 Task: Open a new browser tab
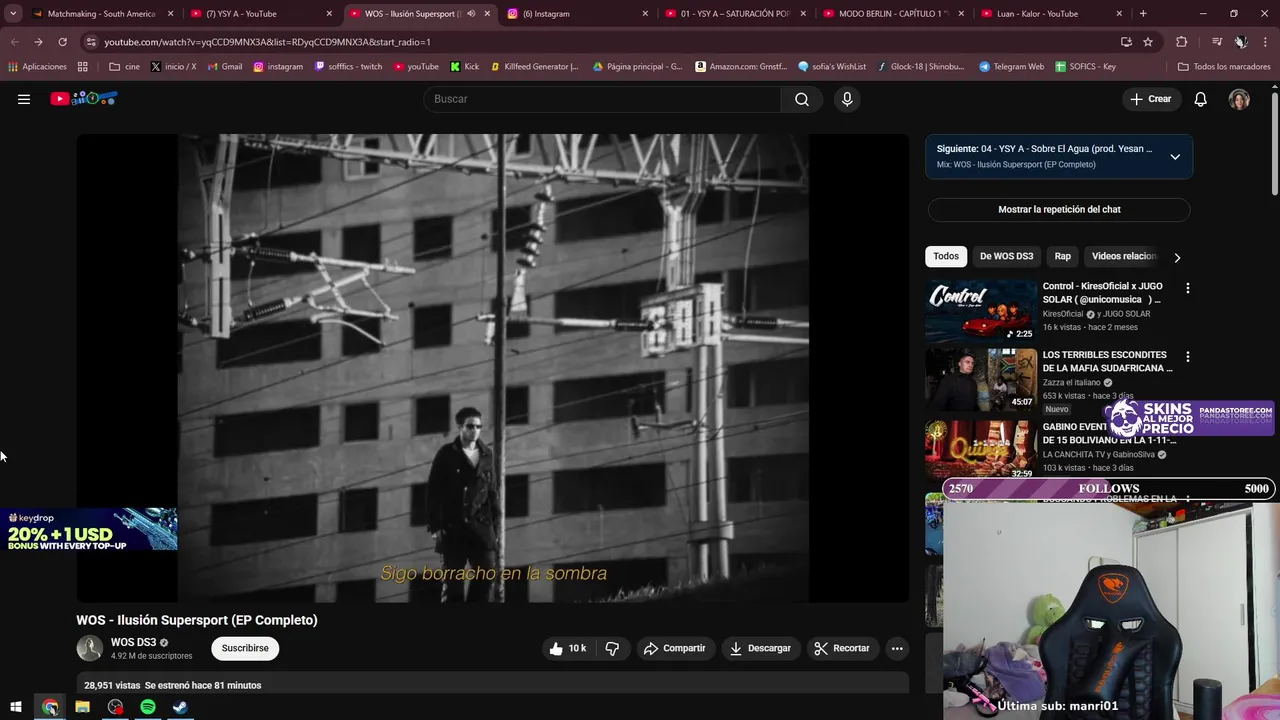1143,14
